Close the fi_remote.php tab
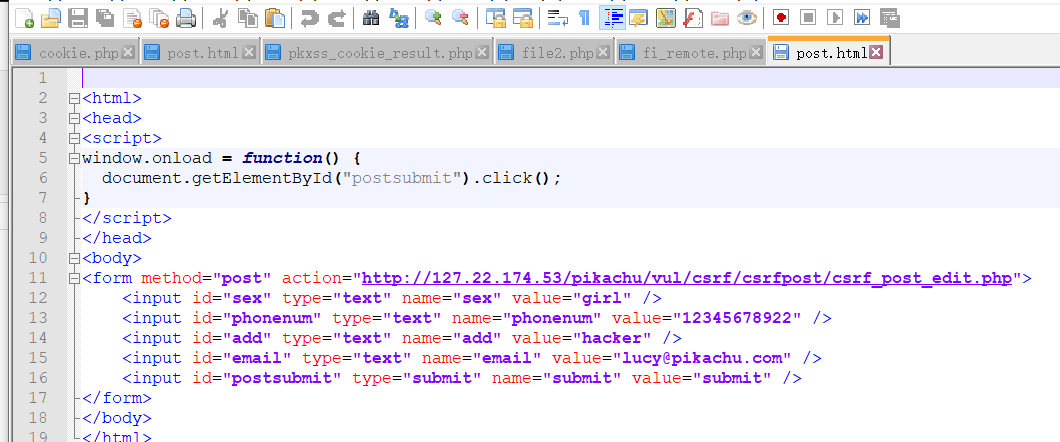 click(755, 52)
